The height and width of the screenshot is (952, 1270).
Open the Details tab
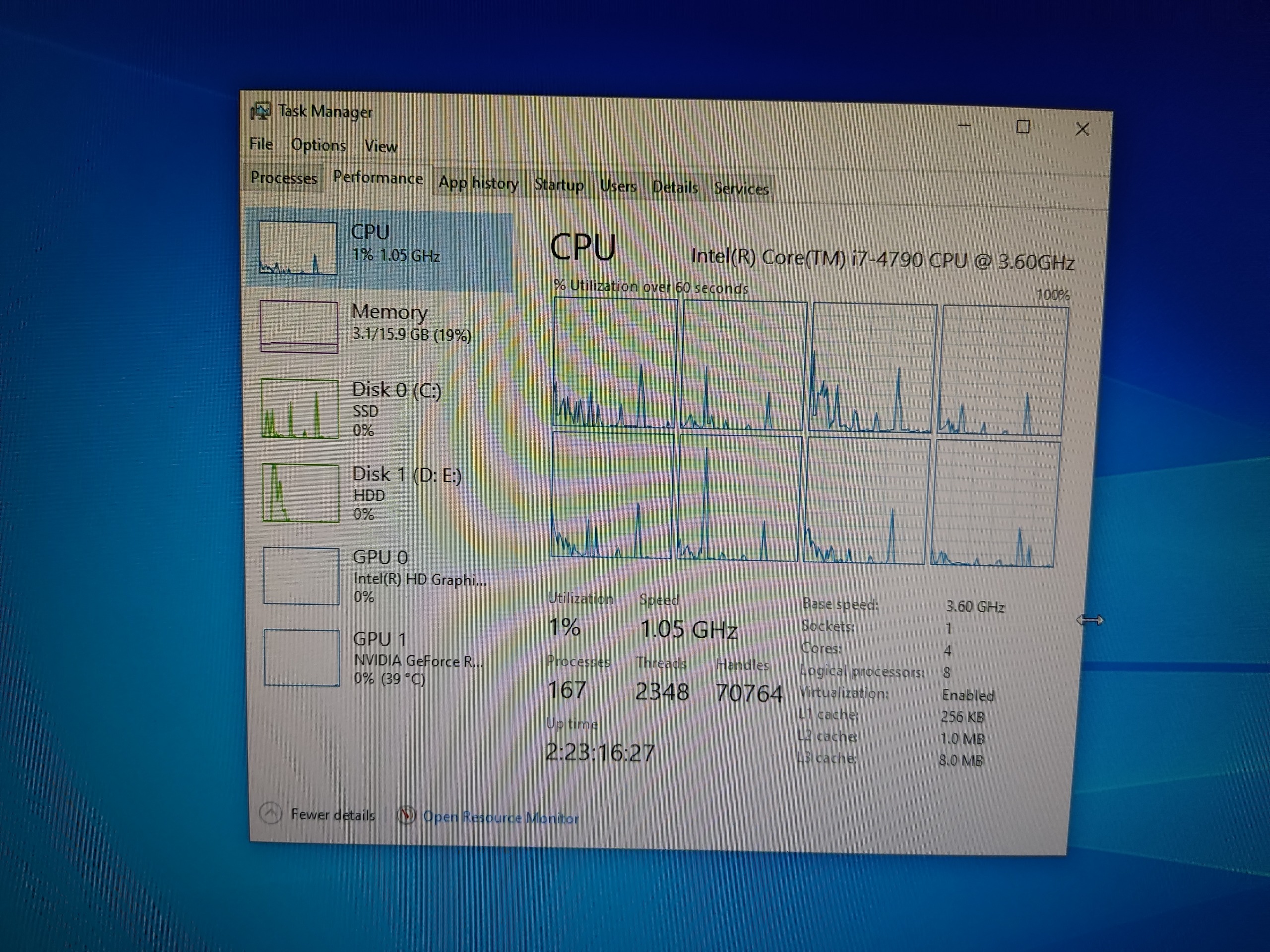coord(675,187)
